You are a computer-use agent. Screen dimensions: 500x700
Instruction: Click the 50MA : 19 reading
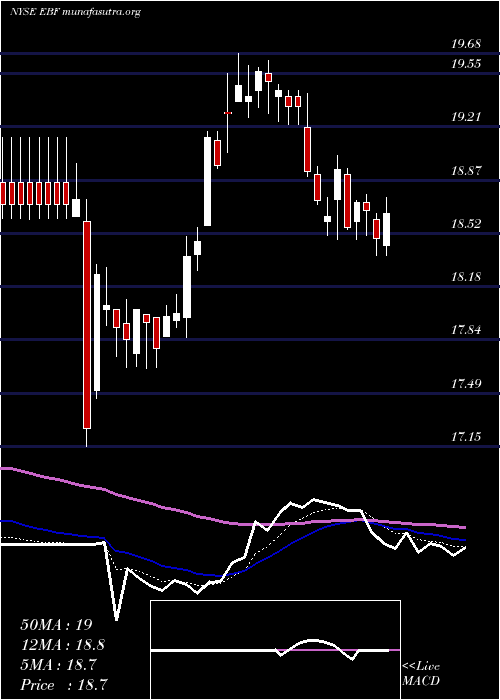[x=56, y=625]
